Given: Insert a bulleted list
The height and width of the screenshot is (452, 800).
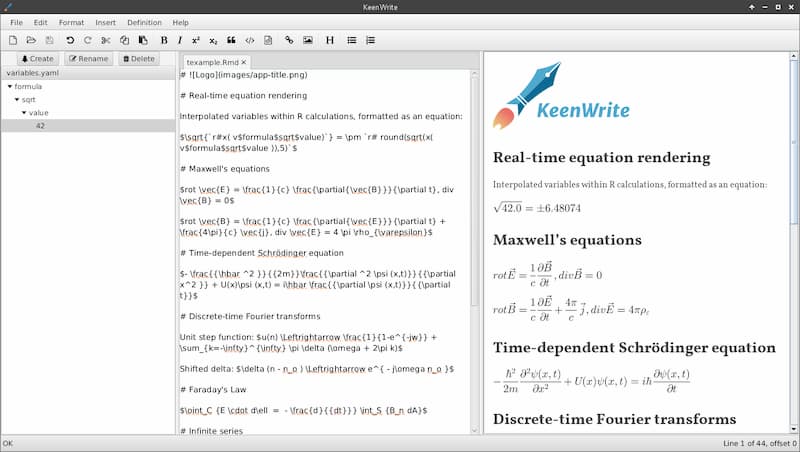Looking at the screenshot, I should 352,40.
